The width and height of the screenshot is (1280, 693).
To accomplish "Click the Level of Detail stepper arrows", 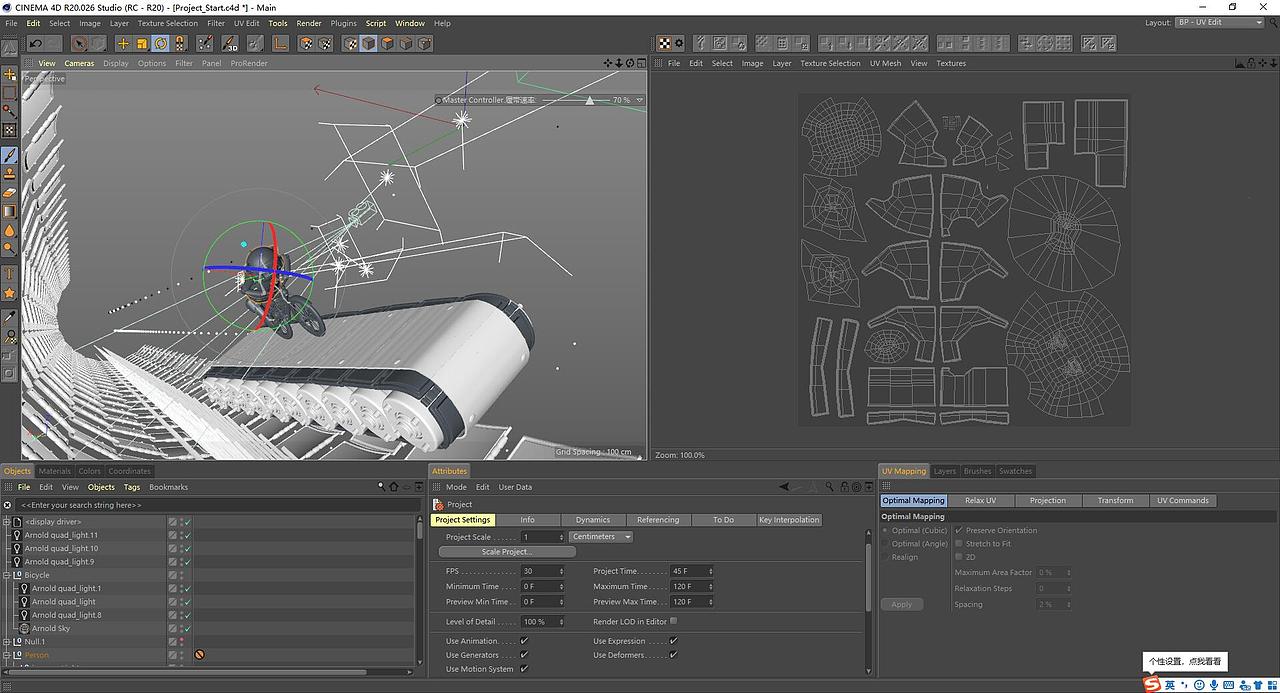I will 561,621.
